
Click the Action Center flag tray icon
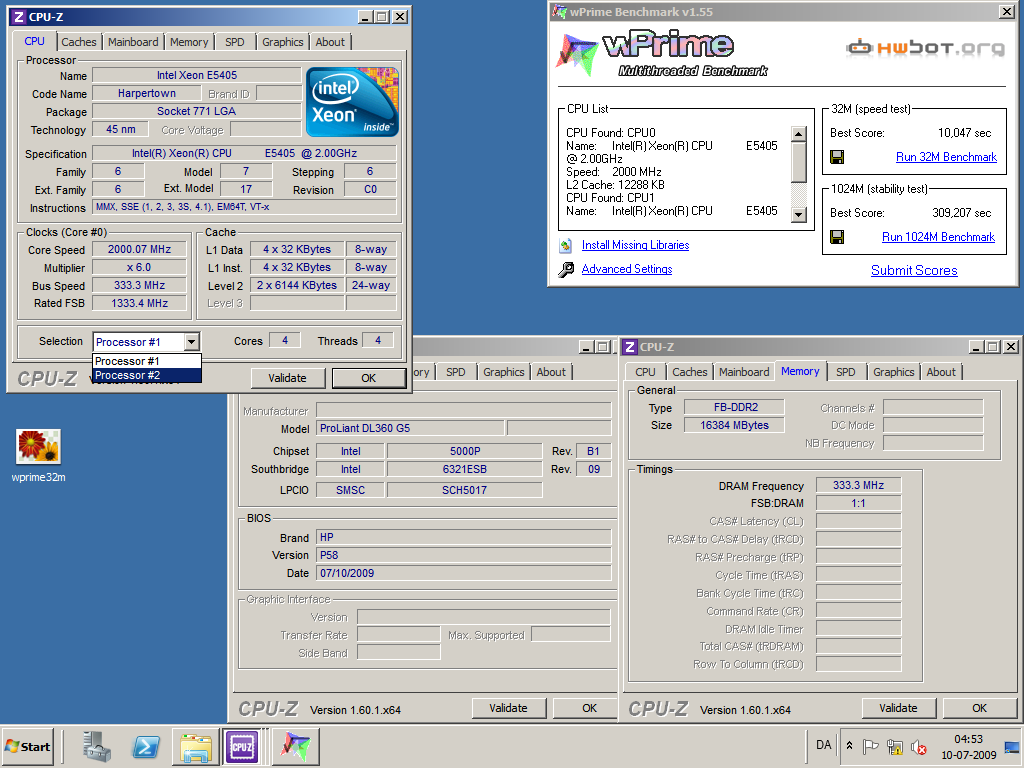tap(870, 746)
